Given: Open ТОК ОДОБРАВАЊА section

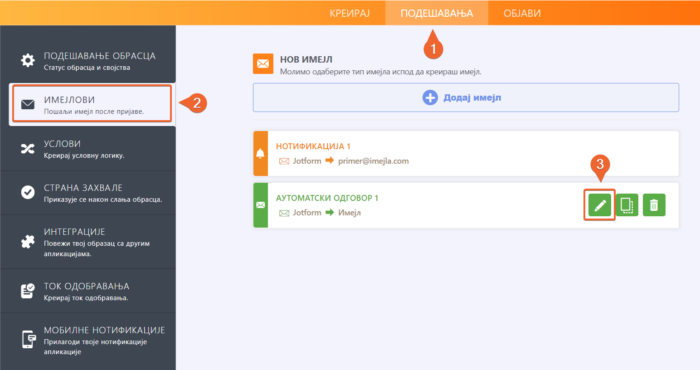Looking at the screenshot, I should click(88, 291).
